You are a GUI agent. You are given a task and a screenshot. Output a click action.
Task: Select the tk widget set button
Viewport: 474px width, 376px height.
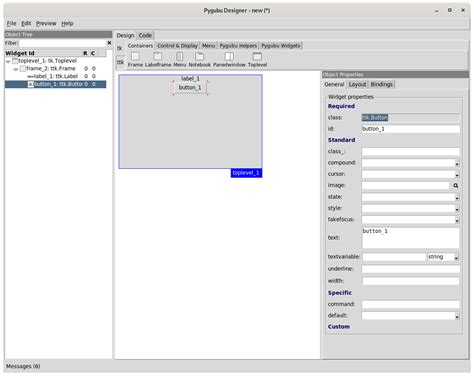point(120,48)
